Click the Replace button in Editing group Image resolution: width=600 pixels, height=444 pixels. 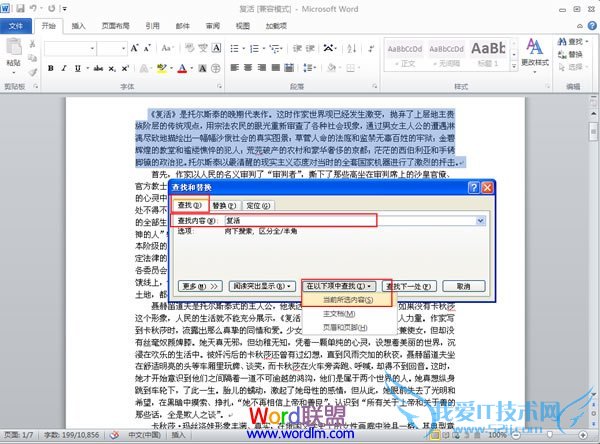click(x=571, y=54)
